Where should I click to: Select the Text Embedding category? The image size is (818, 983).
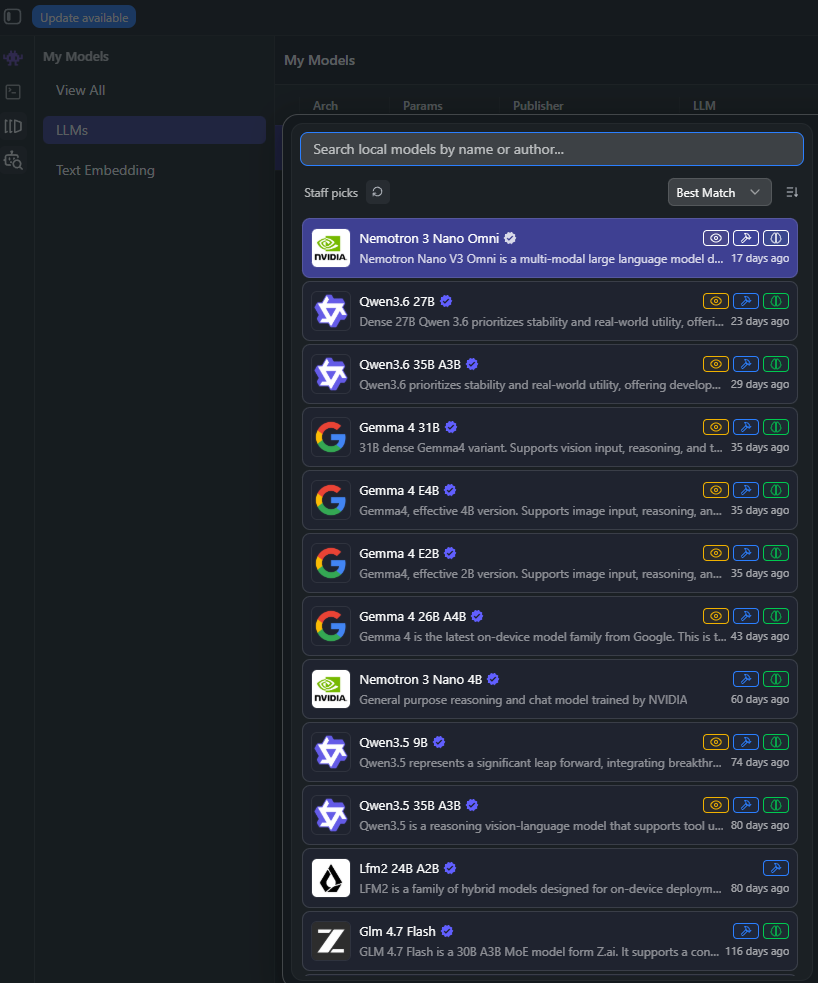105,170
